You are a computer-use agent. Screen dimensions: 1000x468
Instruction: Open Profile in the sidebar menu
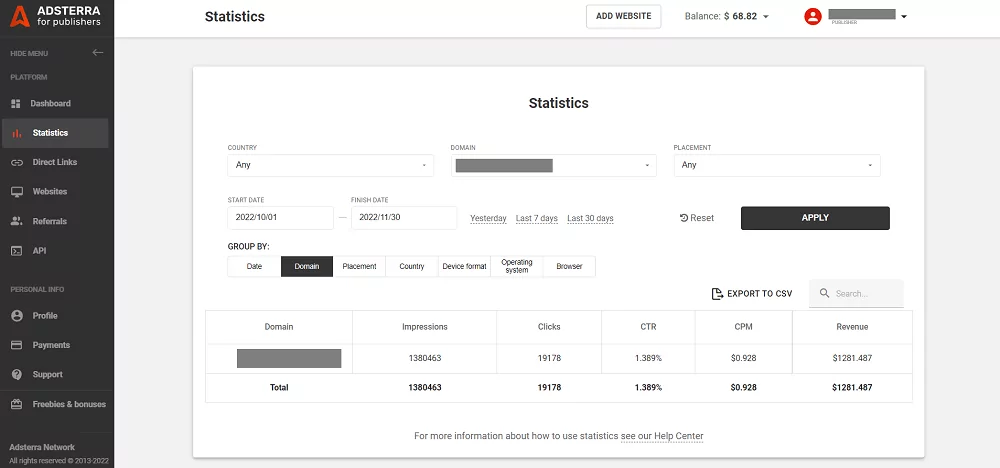point(45,316)
